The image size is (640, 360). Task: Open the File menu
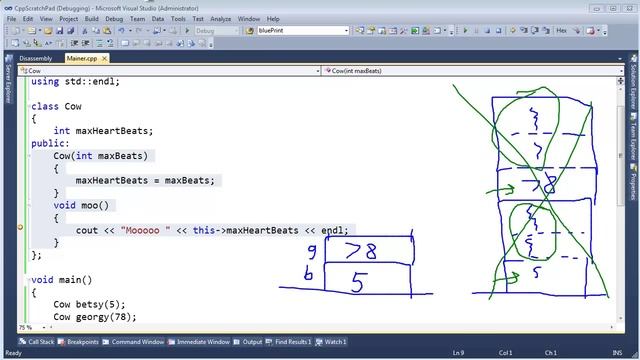11,19
